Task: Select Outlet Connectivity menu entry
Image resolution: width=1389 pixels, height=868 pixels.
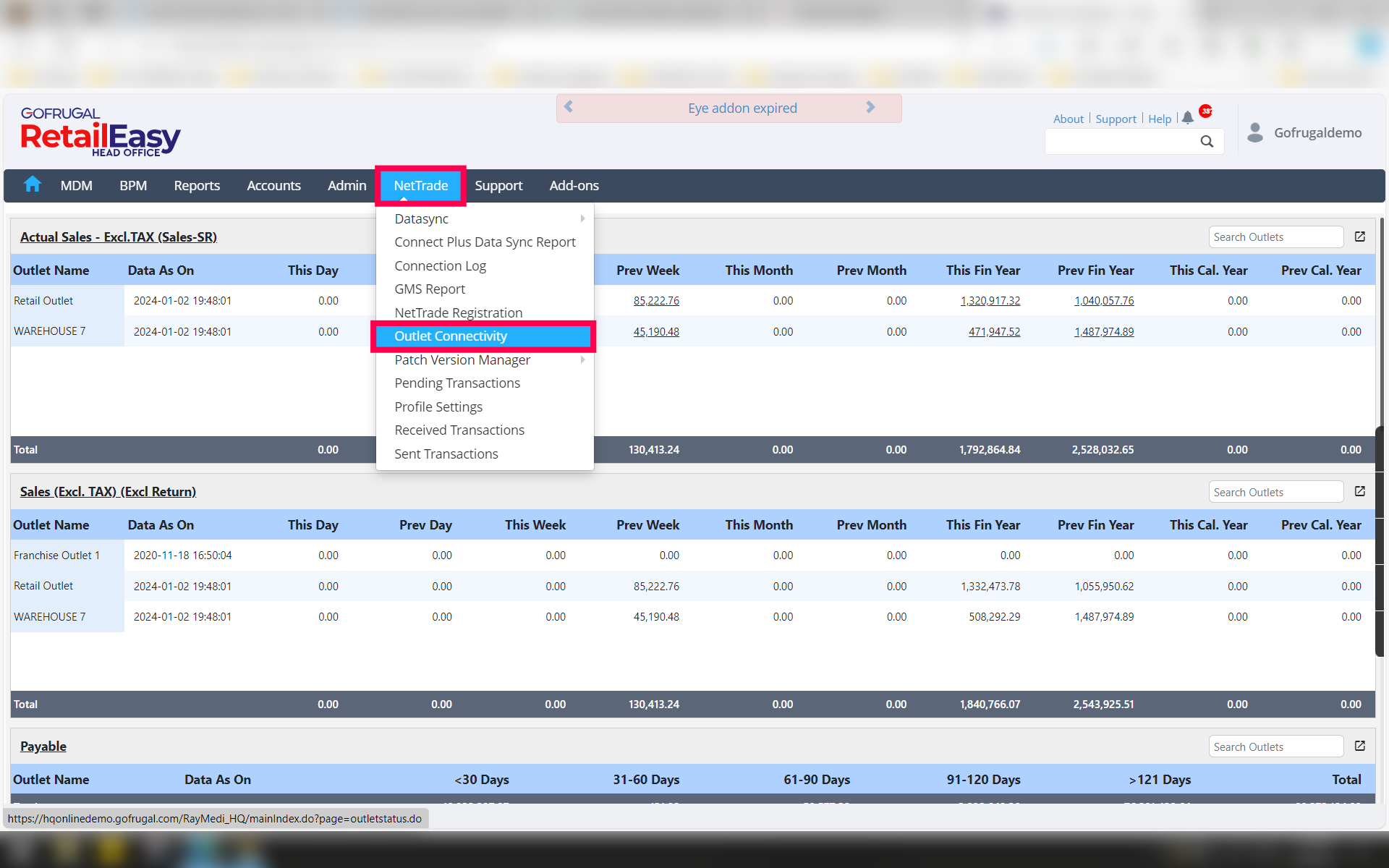Action: [451, 336]
